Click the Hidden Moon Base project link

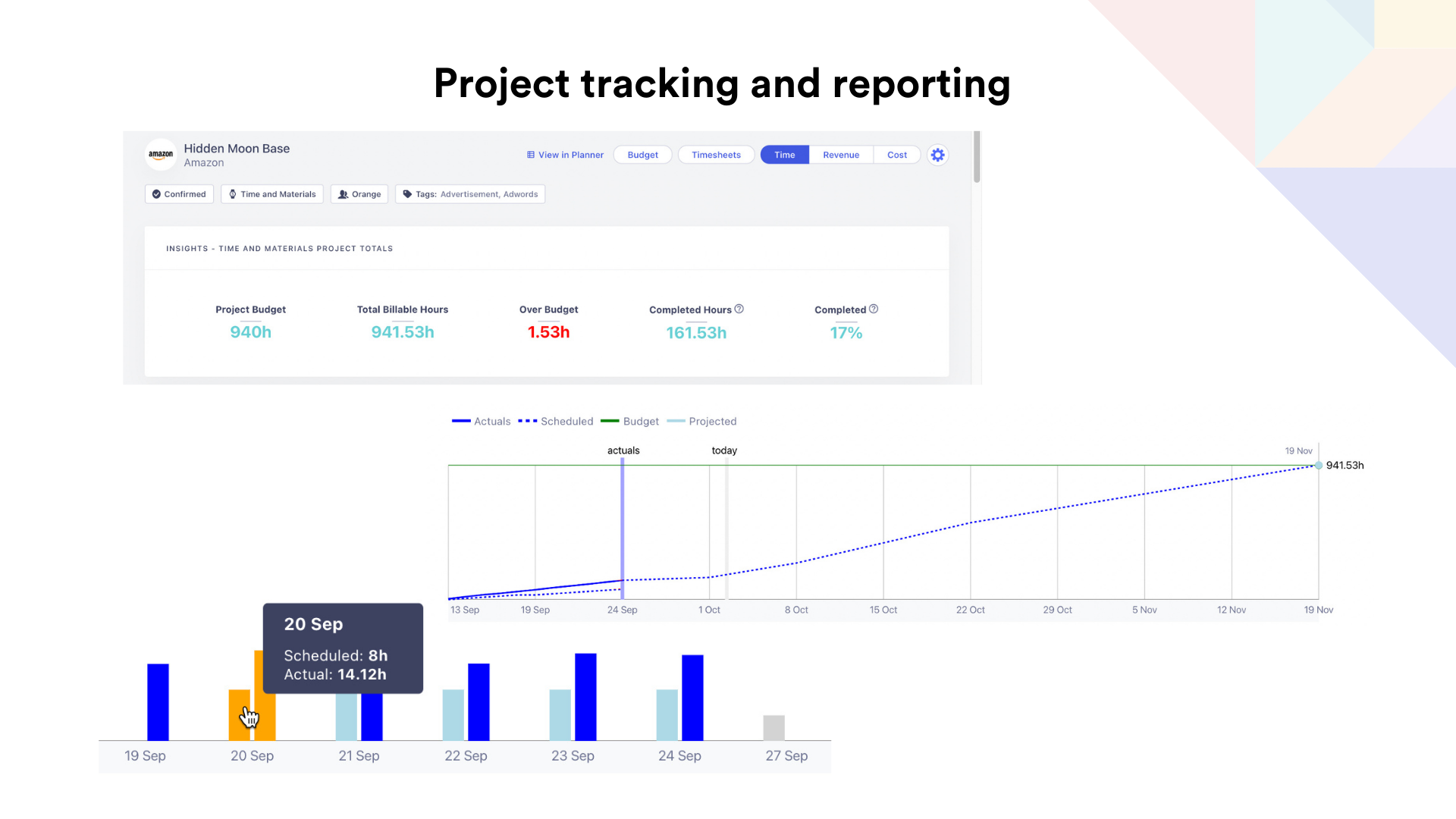[x=237, y=148]
